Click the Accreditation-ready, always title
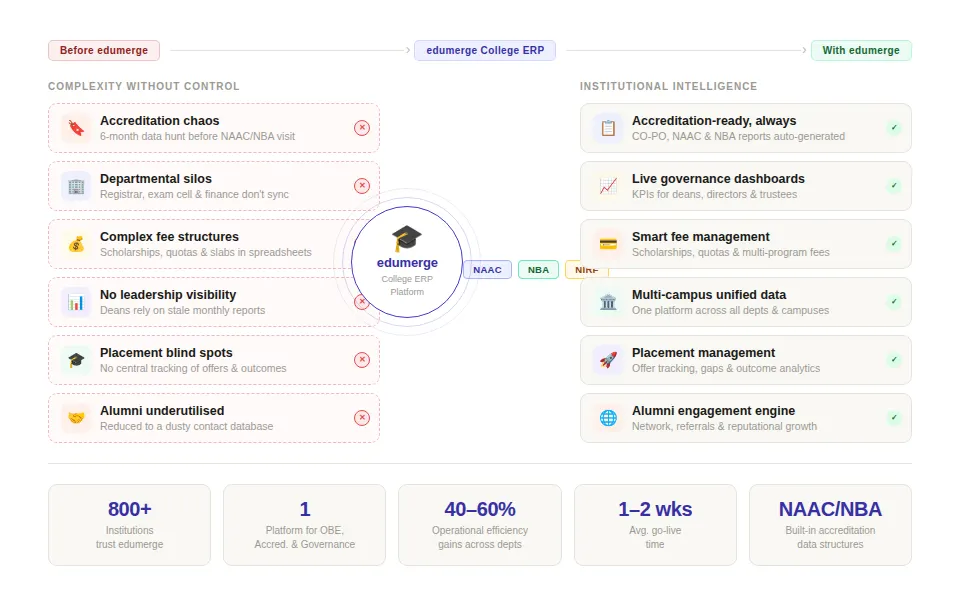Image resolution: width=960 pixels, height=610 pixels. pyautogui.click(x=714, y=121)
